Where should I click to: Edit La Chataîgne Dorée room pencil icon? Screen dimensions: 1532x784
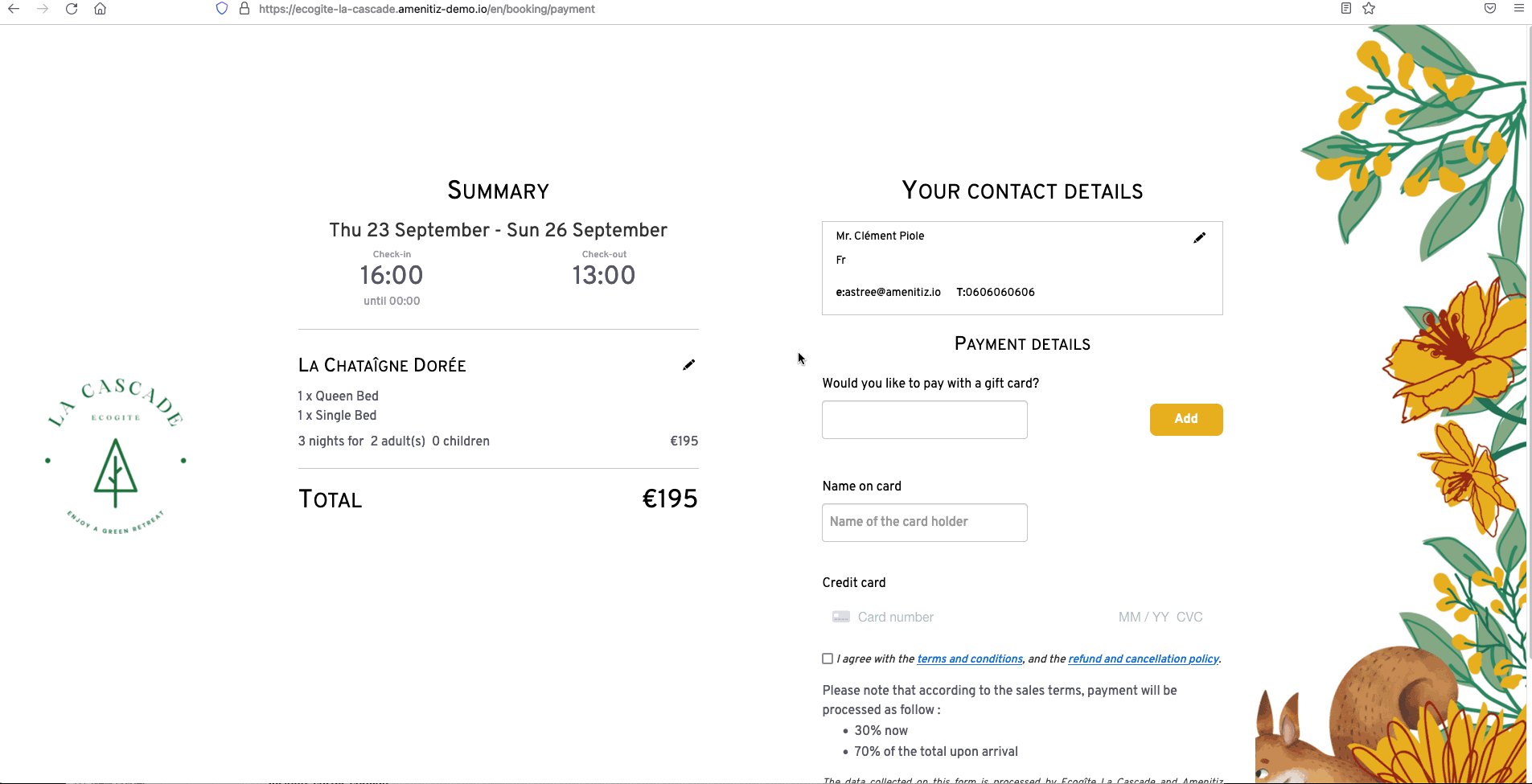coord(688,365)
